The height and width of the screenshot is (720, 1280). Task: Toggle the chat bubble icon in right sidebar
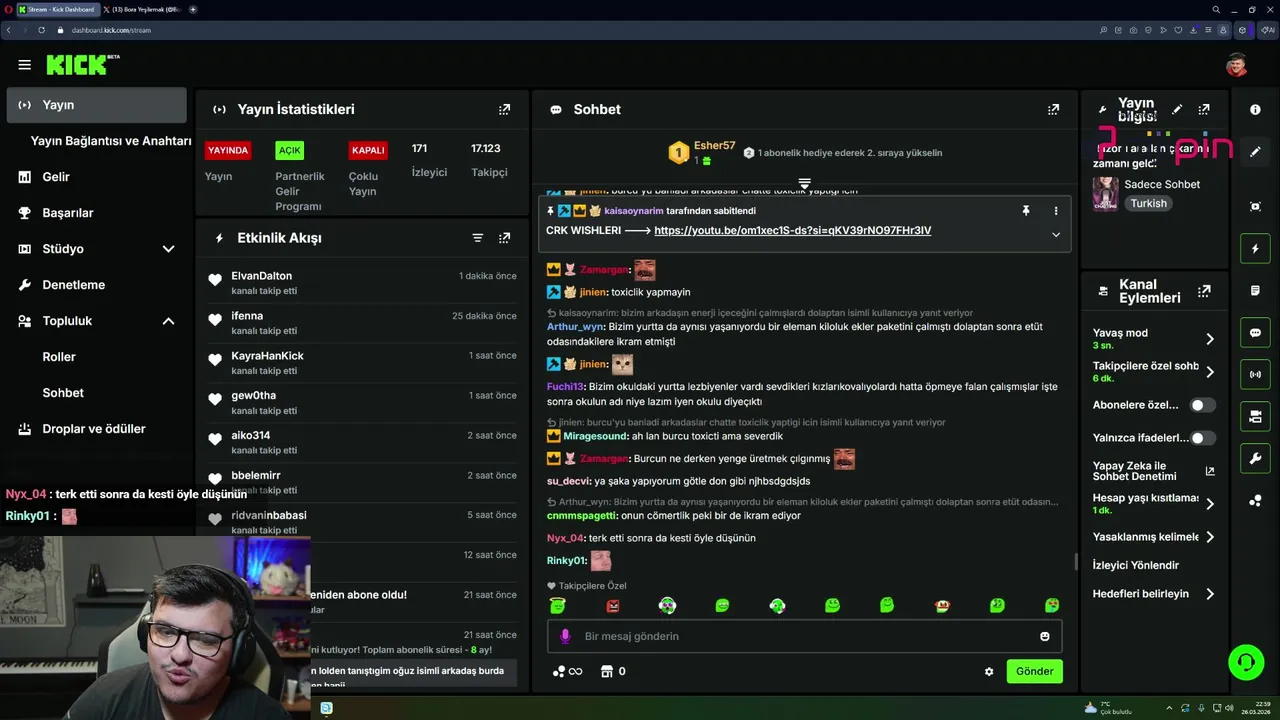coord(1255,332)
